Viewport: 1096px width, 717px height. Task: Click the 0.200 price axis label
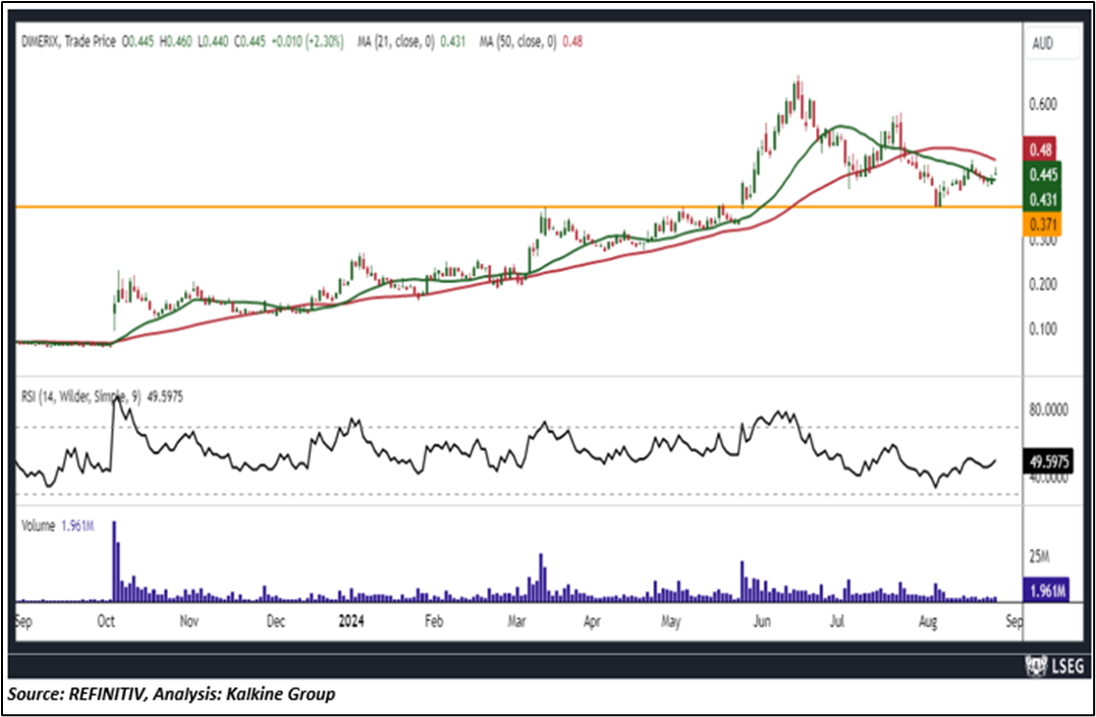[1043, 284]
